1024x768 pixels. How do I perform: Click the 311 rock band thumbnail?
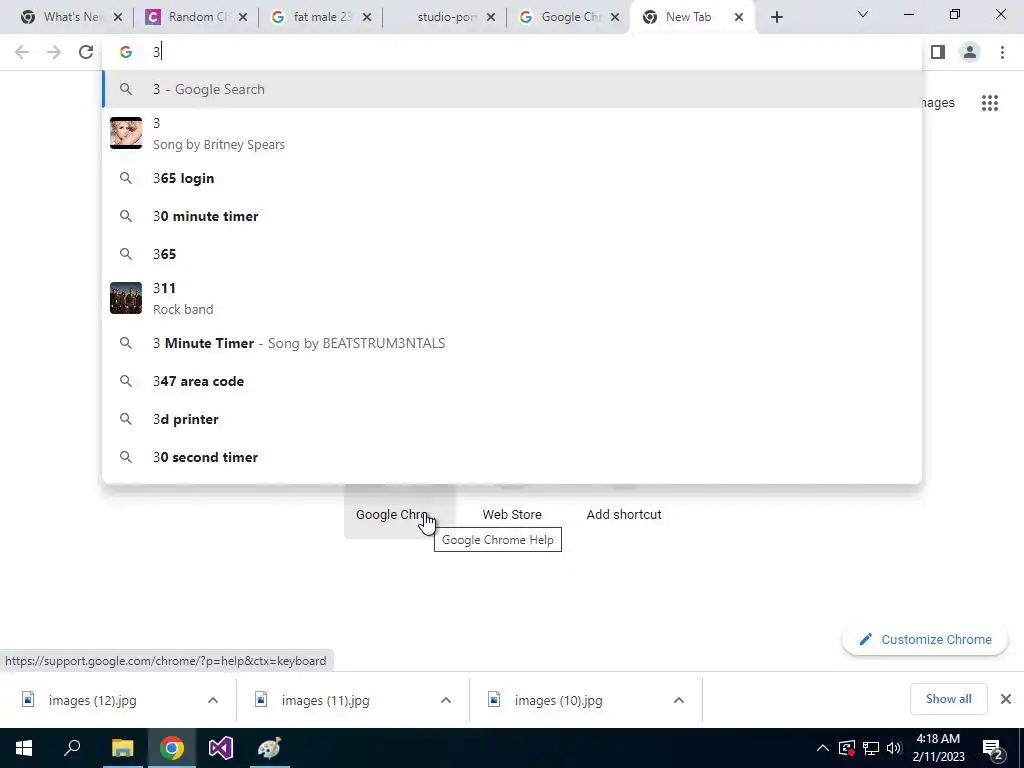[x=126, y=298]
